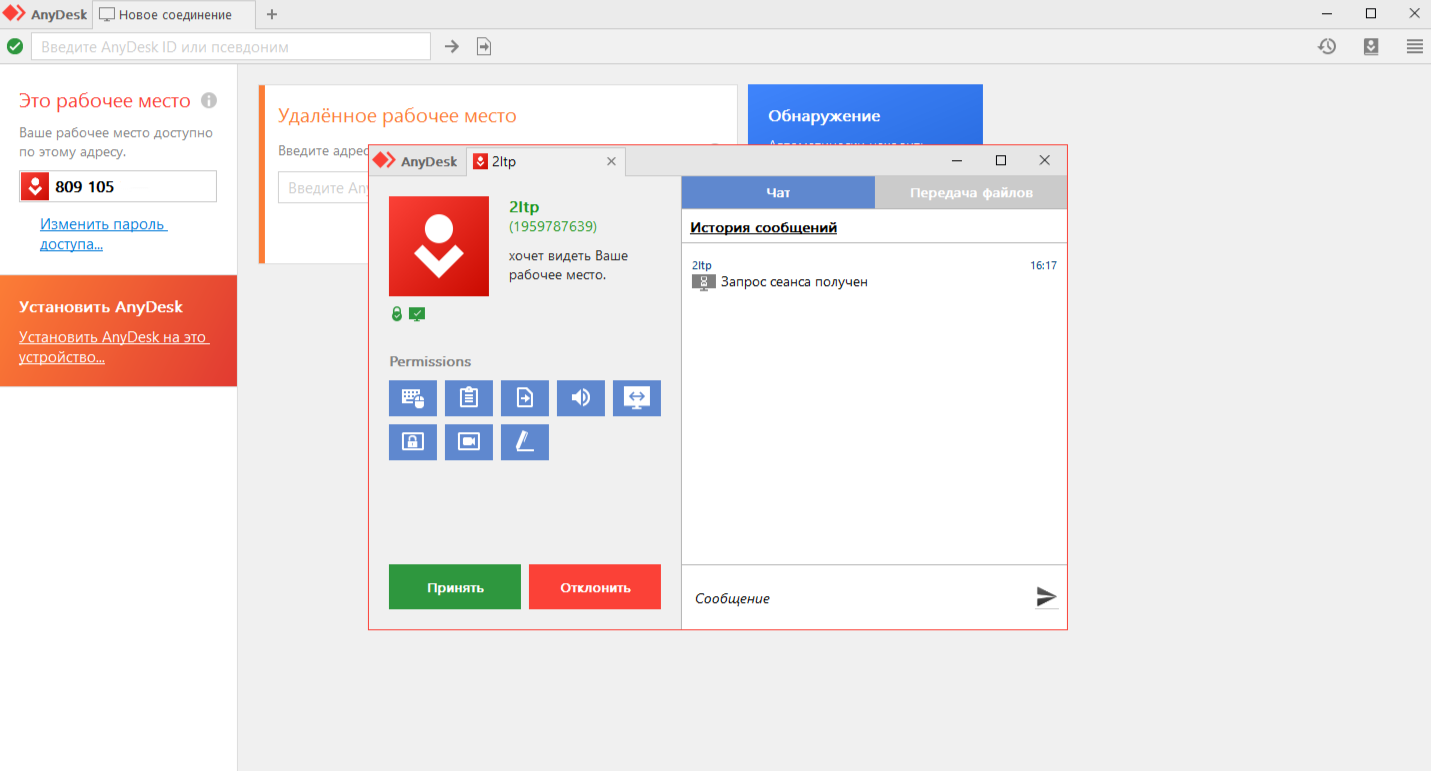Switch to the Чат tab

coord(778,193)
